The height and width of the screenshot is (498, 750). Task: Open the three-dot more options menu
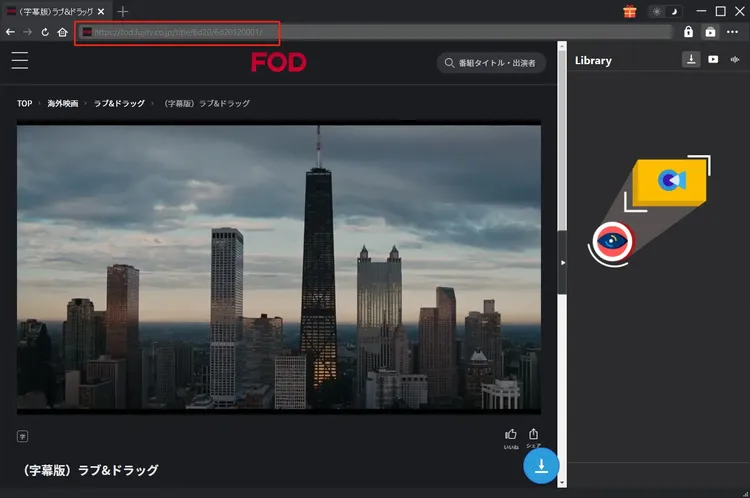[733, 32]
